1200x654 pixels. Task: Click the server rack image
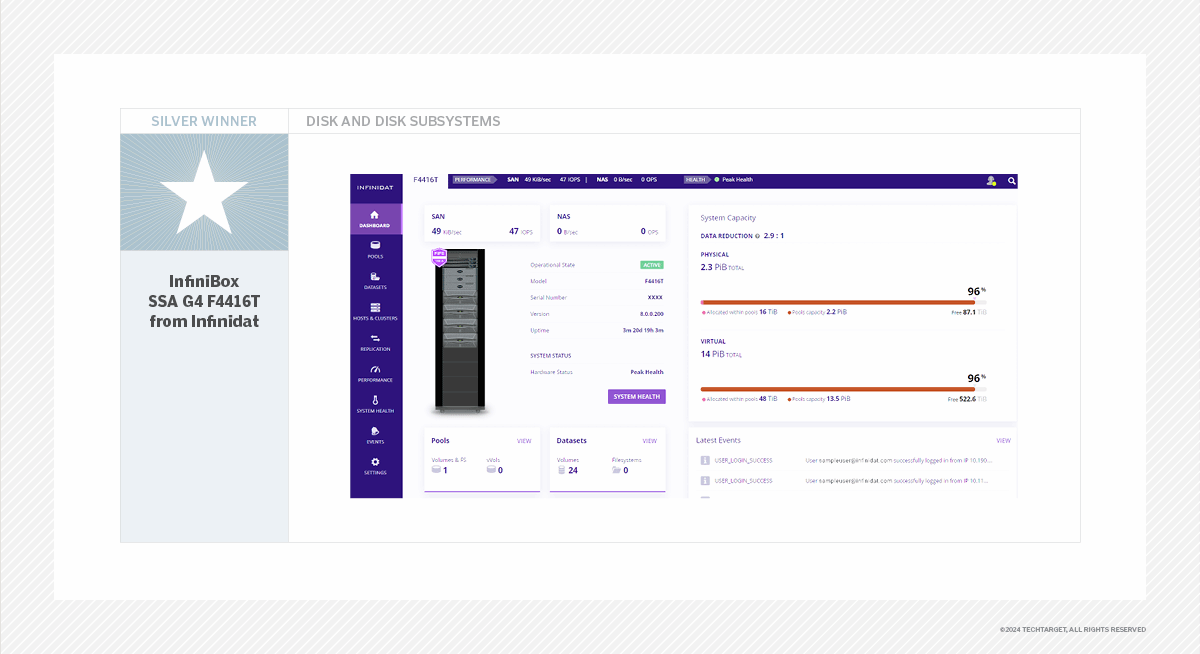click(461, 330)
